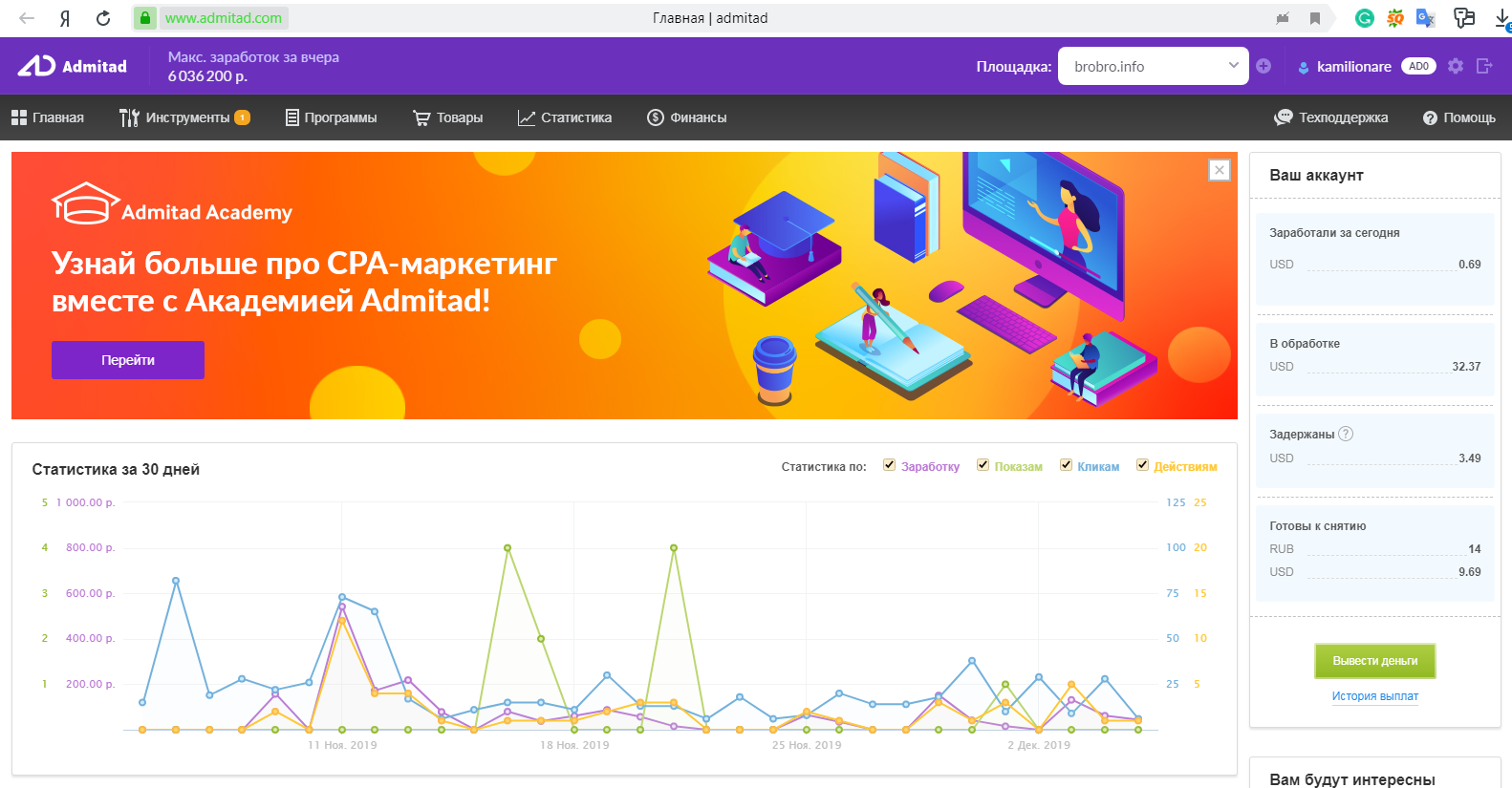Click the Admitad logo
Image resolution: width=1512 pixels, height=788 pixels.
click(73, 66)
